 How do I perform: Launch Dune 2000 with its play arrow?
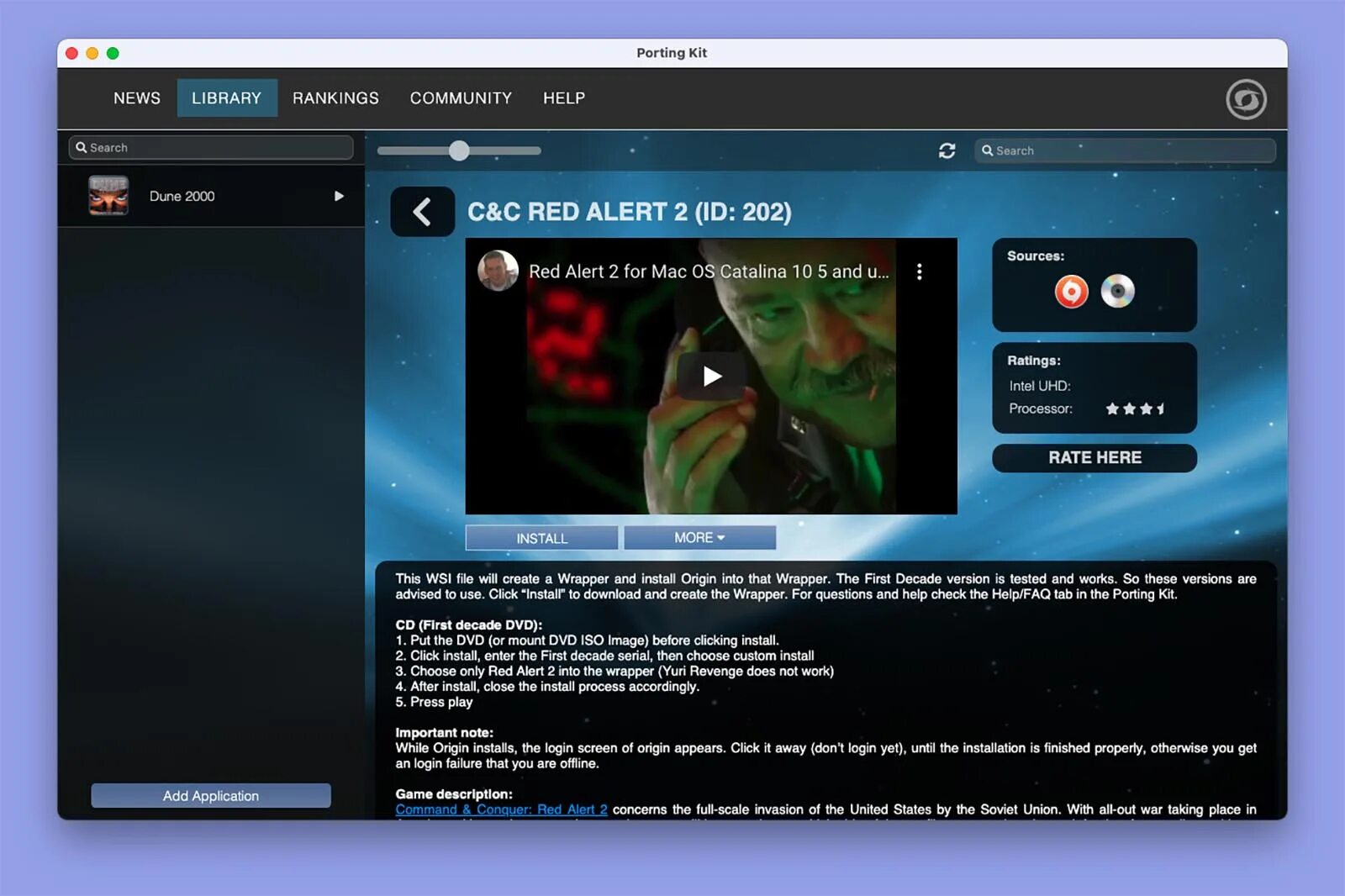[339, 196]
